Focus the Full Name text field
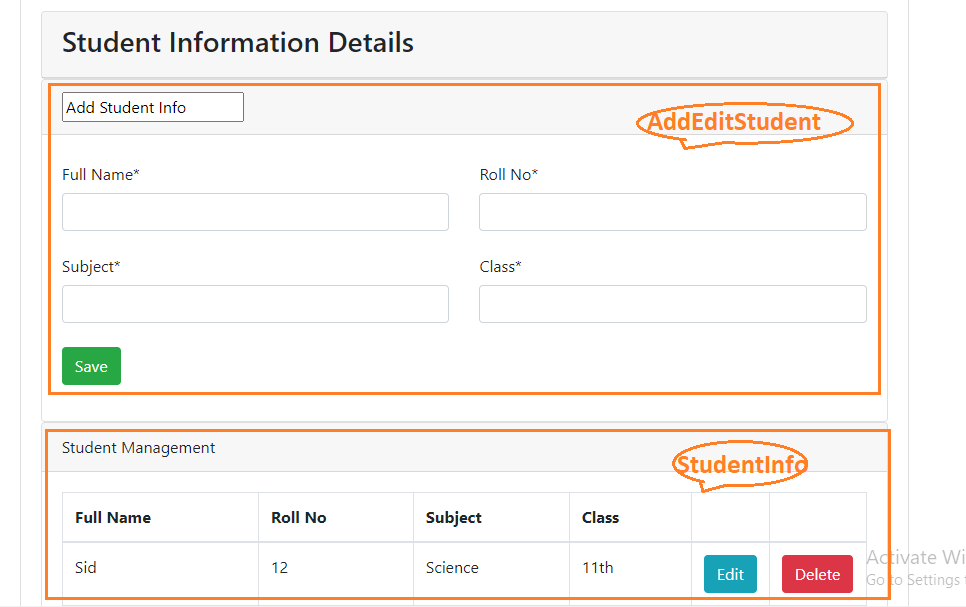Viewport: 966px width, 607px height. pos(255,212)
